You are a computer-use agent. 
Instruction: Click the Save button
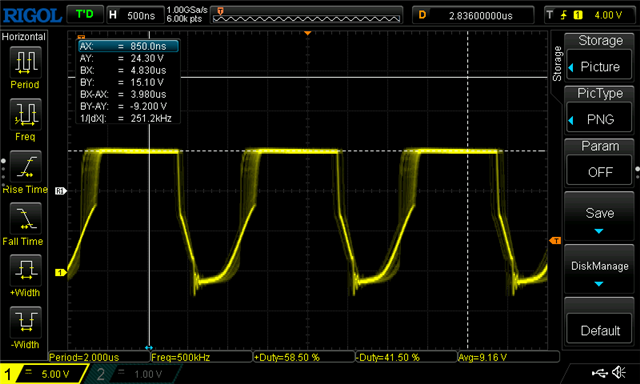[x=599, y=216]
